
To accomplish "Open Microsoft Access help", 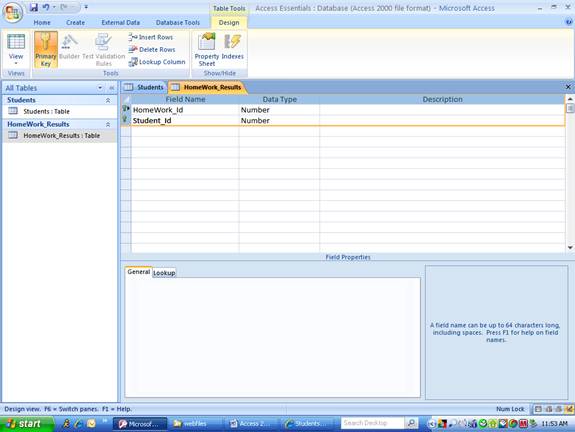I will [568, 22].
